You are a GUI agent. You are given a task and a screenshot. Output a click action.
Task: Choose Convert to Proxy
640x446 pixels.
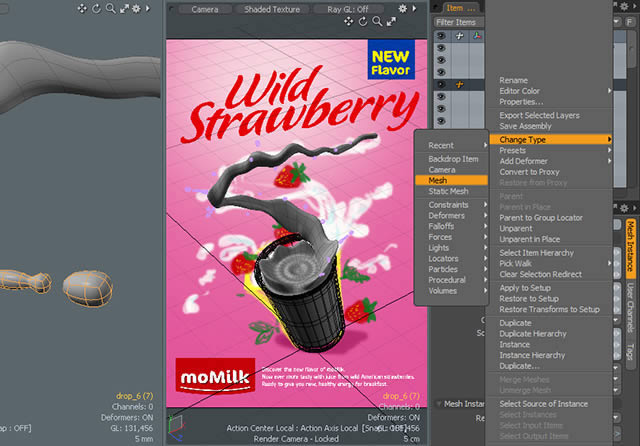(550, 172)
